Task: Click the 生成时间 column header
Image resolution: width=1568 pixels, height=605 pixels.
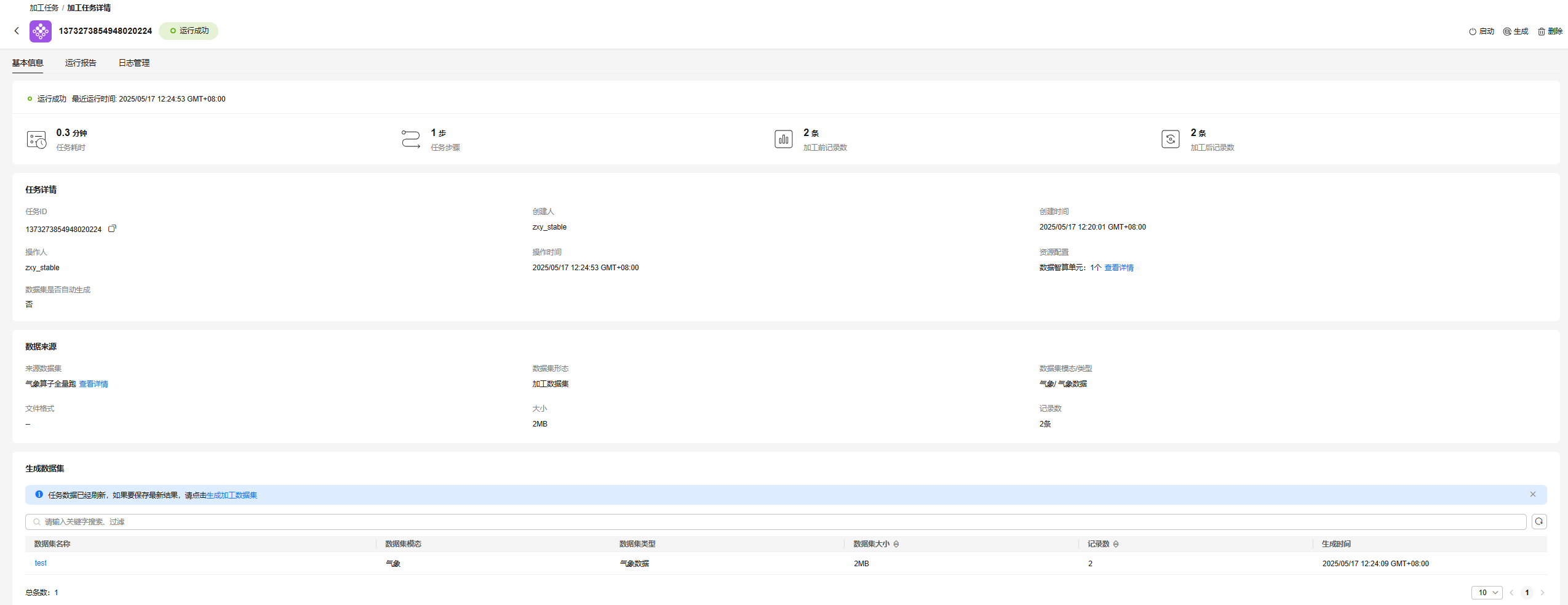Action: pyautogui.click(x=1336, y=544)
